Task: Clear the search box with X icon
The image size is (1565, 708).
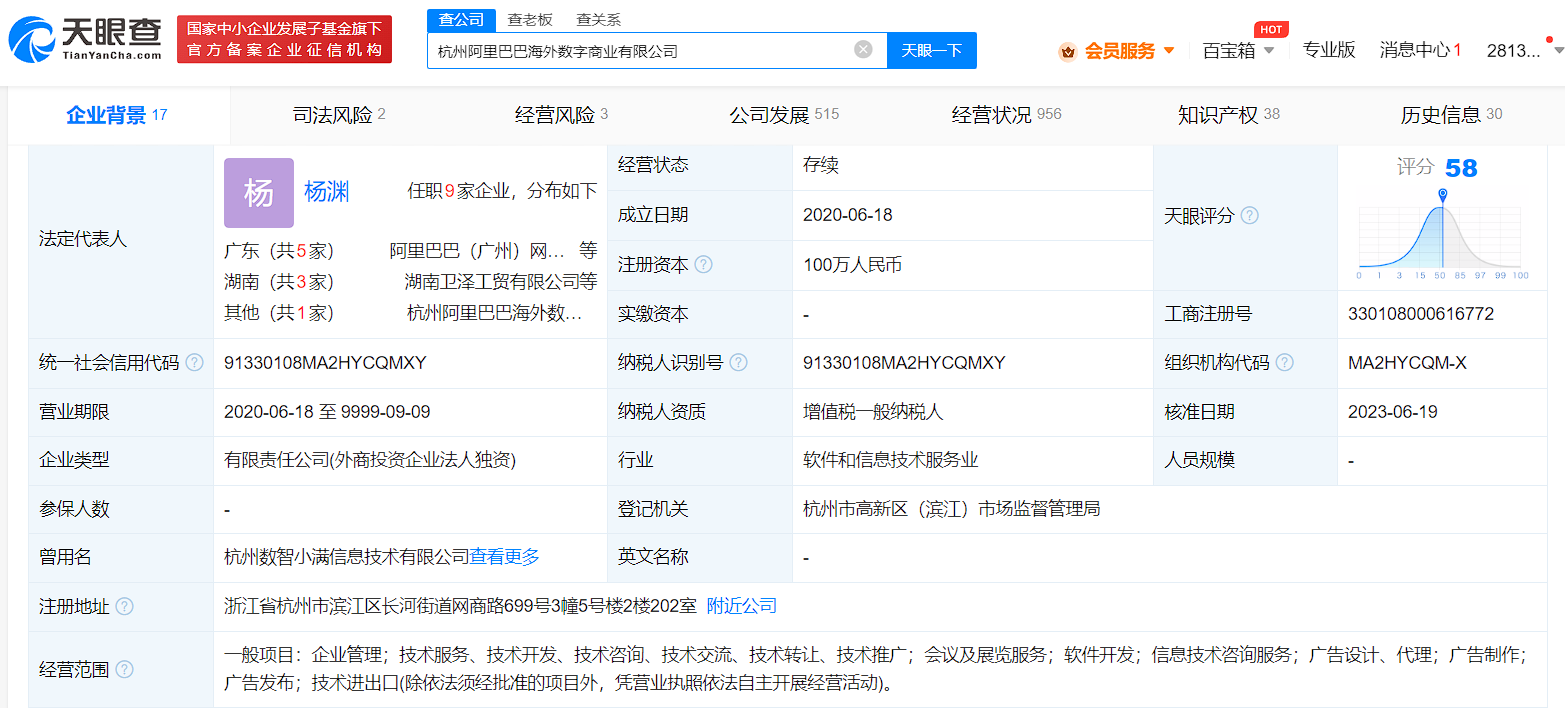Action: (863, 50)
